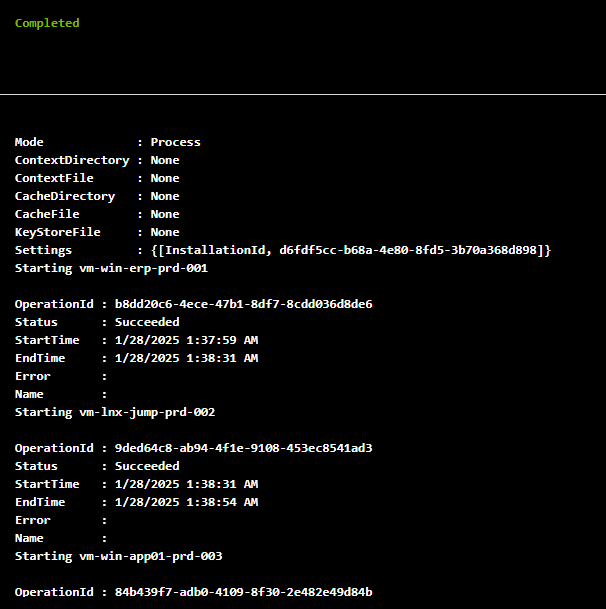Select the CacheDirectory label

[64, 196]
